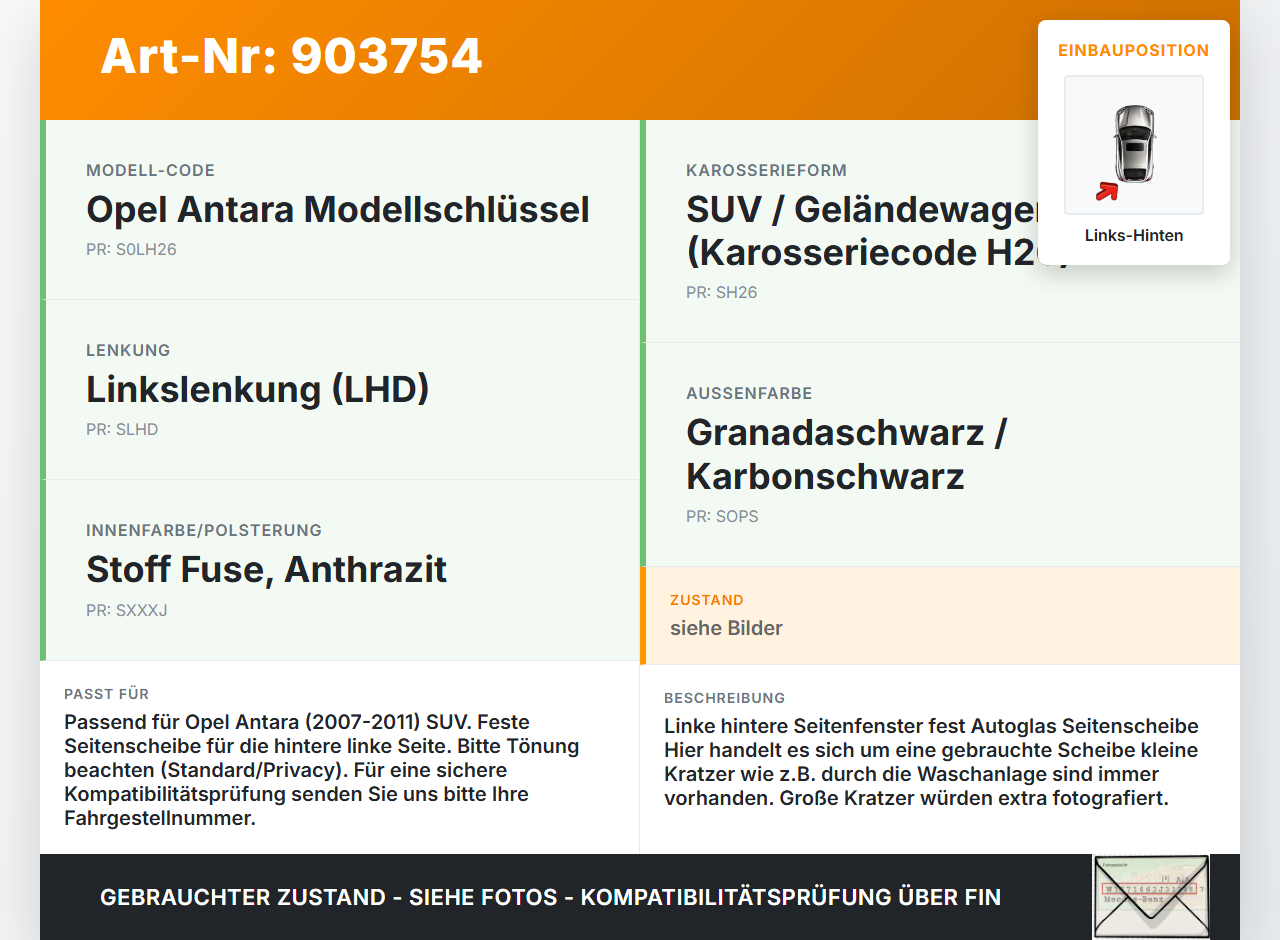Click the car top-view image under Einbauposition
Image resolution: width=1280 pixels, height=940 pixels.
coord(1134,145)
